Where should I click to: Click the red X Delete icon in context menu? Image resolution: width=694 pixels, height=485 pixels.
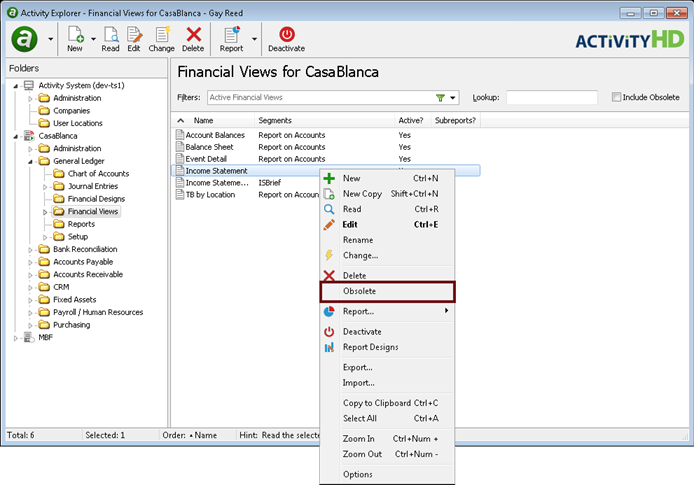[329, 276]
